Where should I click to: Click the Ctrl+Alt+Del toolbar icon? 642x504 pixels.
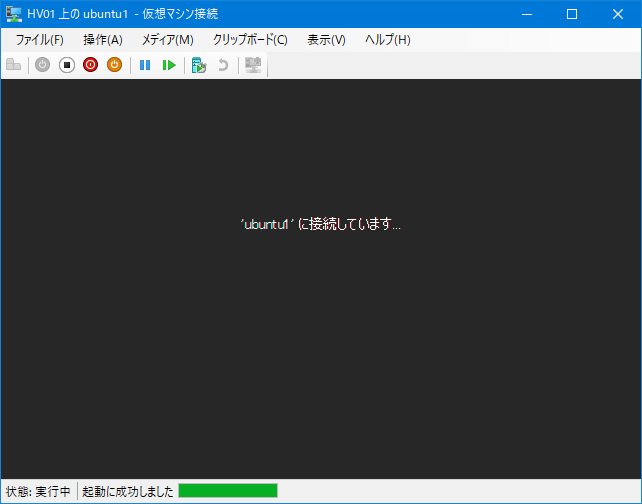[x=14, y=65]
